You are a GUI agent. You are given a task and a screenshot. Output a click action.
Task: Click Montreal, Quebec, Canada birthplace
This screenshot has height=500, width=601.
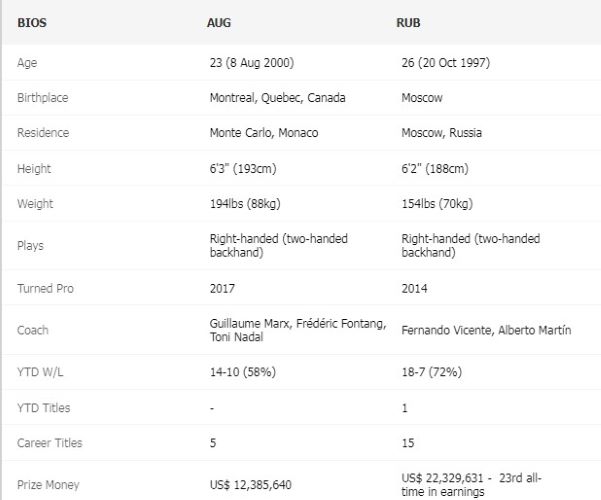point(273,98)
